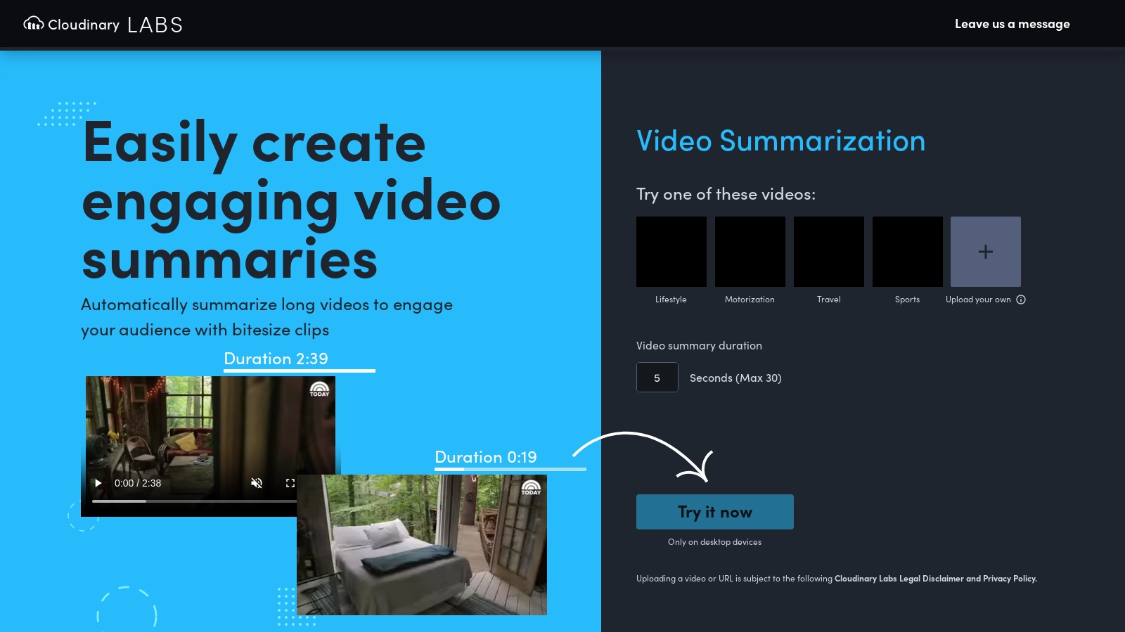This screenshot has height=632, width=1125.
Task: Select the Sports sample video
Action: (x=906, y=251)
